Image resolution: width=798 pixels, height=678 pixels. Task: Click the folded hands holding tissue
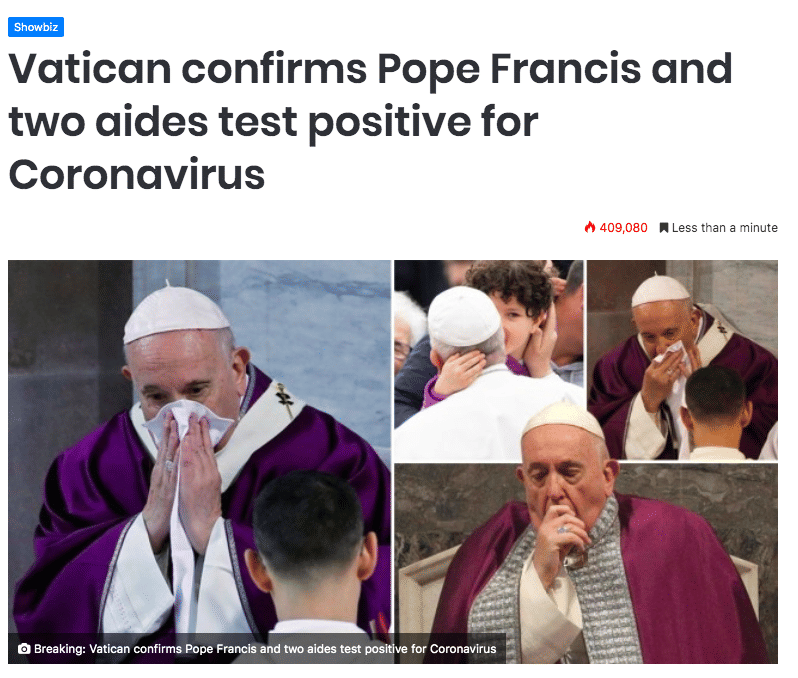tap(182, 473)
